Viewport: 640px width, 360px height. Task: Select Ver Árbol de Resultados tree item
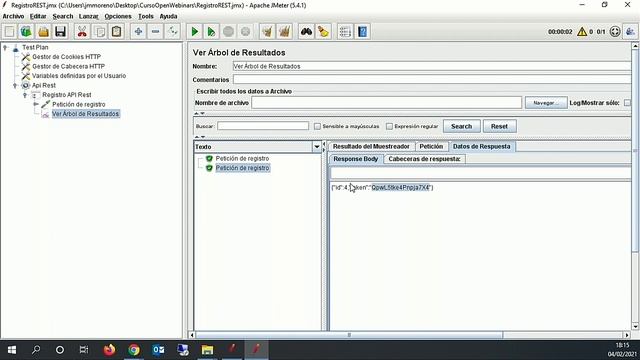[85, 114]
